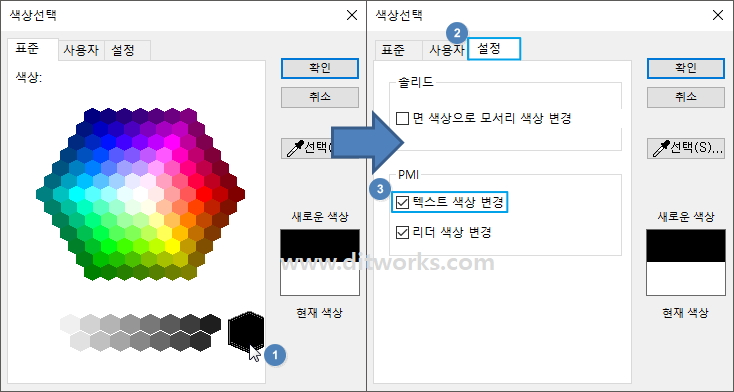Confirm with 확인 in right dialog

[x=686, y=68]
